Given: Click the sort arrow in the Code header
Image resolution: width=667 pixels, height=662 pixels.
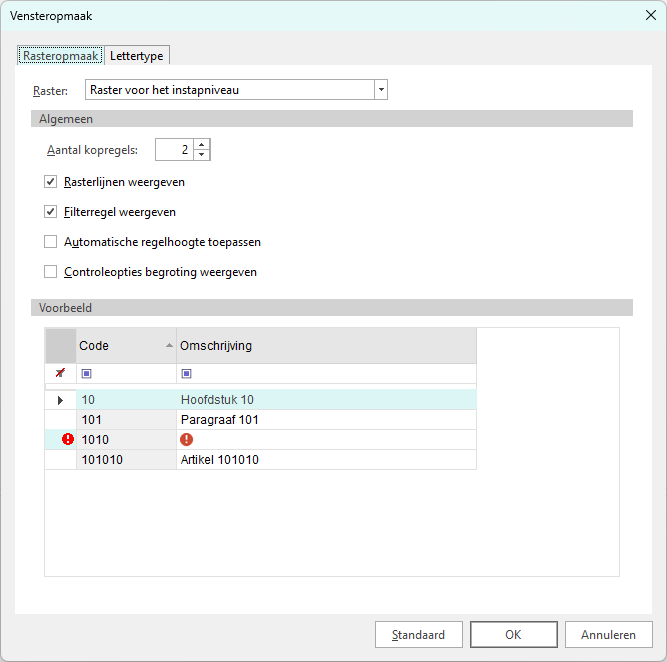Looking at the screenshot, I should point(169,345).
